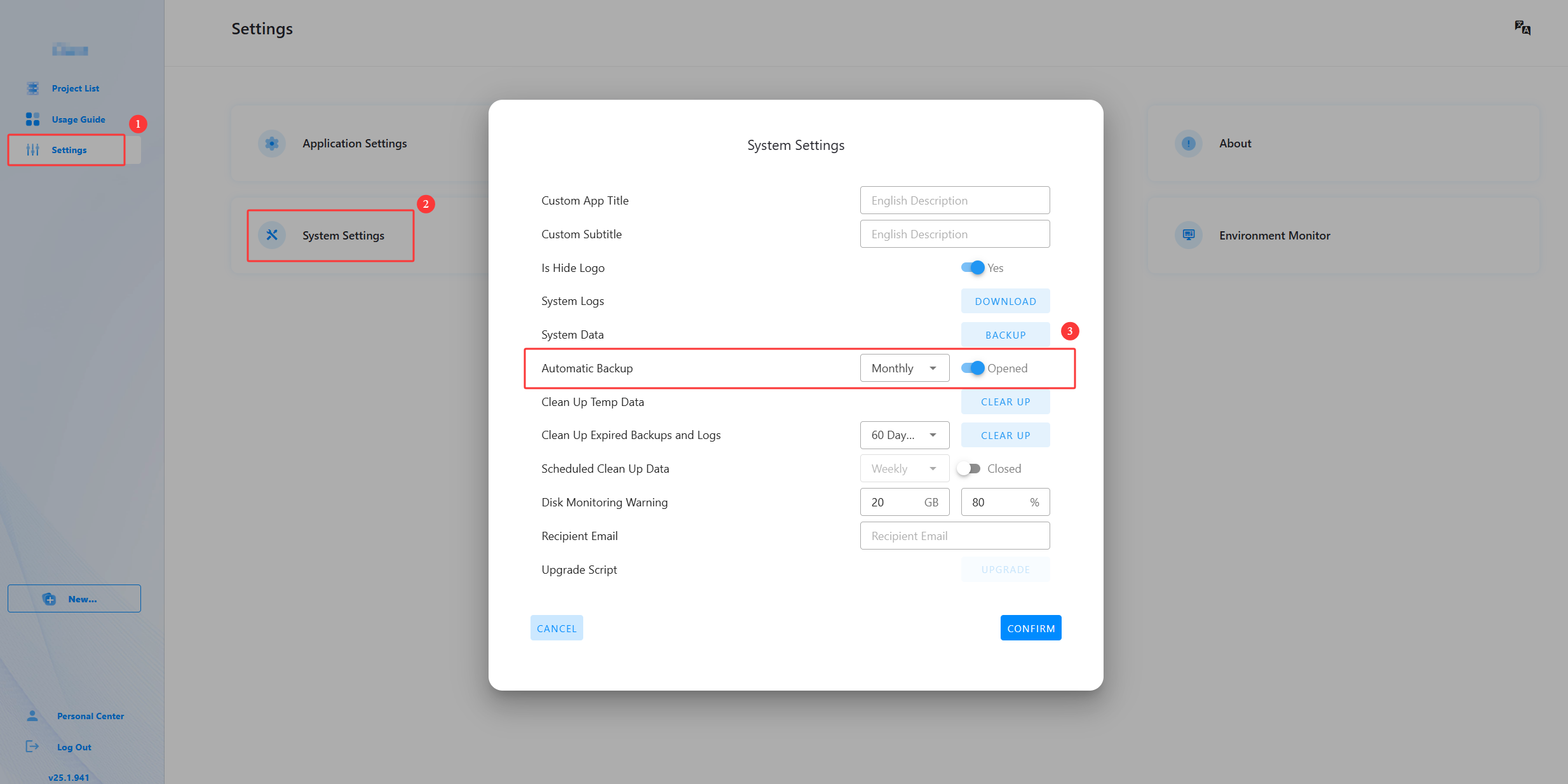Confirm the System Settings changes
1568x784 pixels.
point(1031,628)
